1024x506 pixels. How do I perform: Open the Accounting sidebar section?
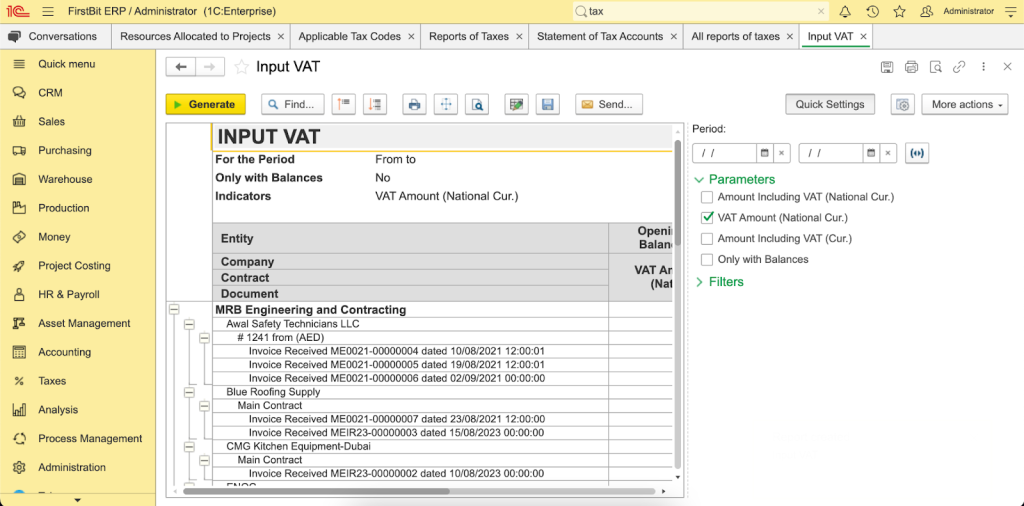point(64,353)
